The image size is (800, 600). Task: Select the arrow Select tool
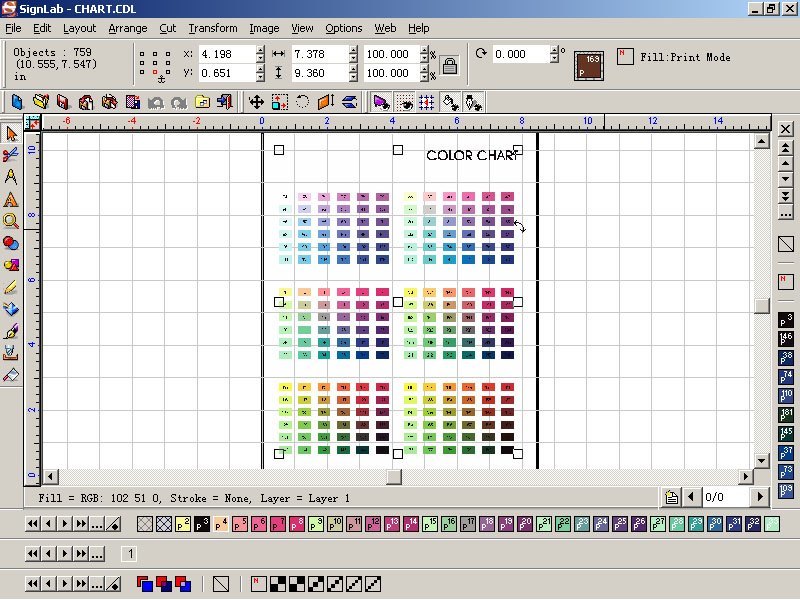pyautogui.click(x=11, y=134)
